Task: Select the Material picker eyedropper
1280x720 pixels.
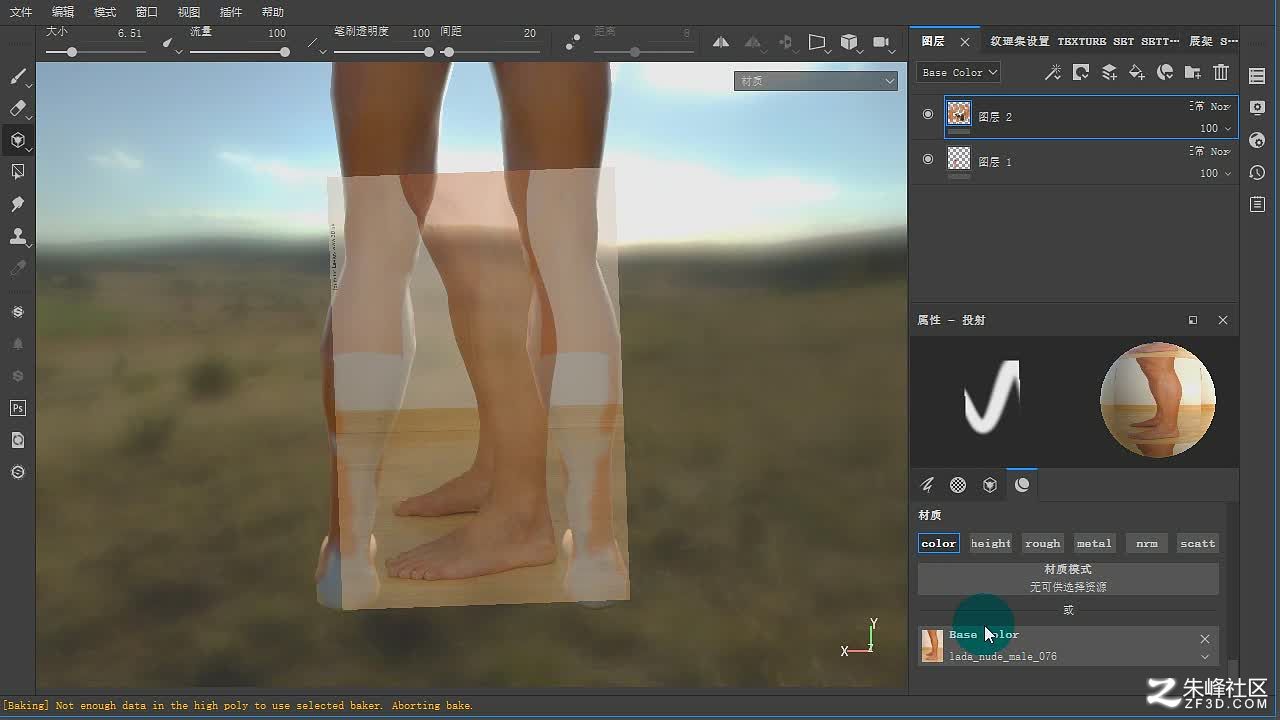Action: point(17,268)
